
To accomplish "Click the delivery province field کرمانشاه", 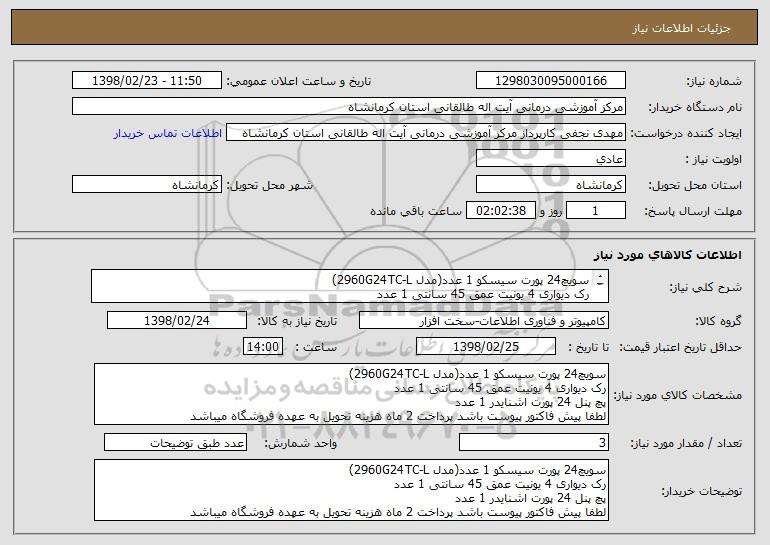I will coord(550,185).
